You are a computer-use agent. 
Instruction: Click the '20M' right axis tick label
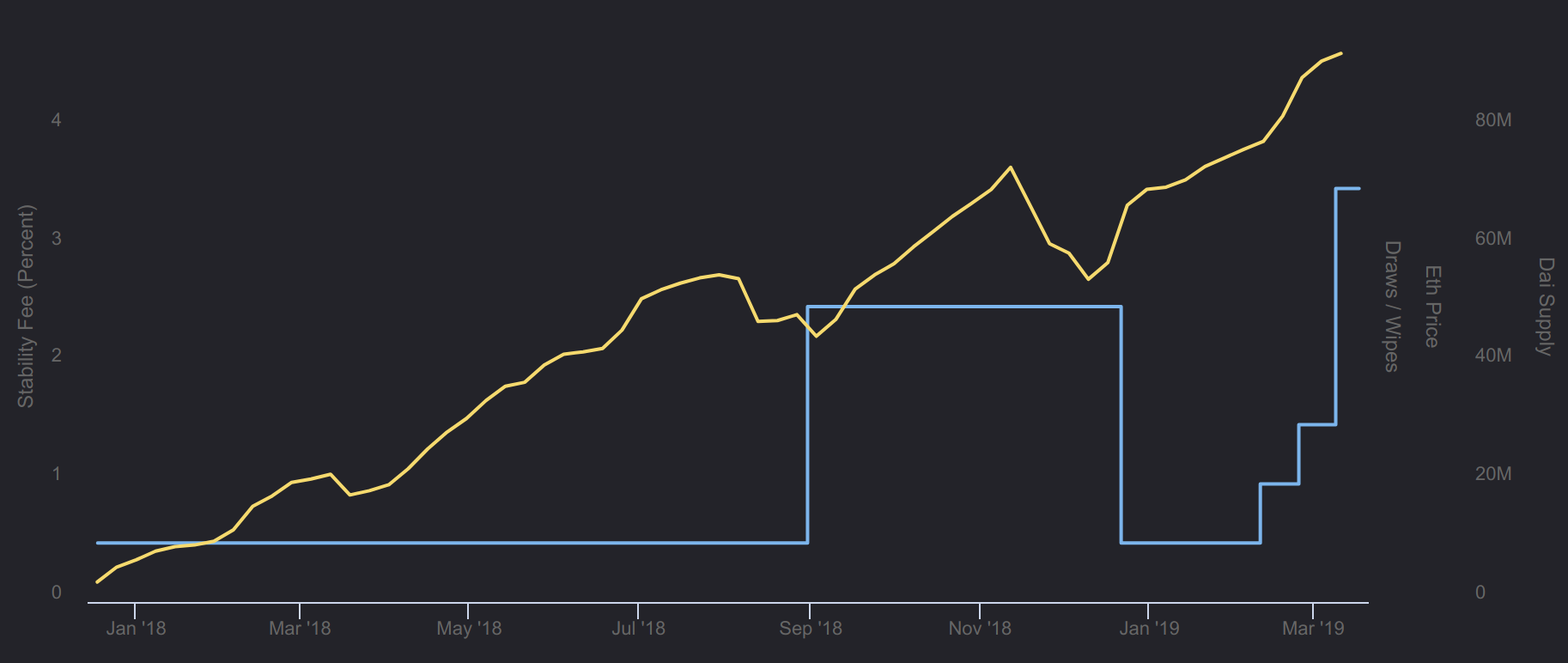[1493, 474]
